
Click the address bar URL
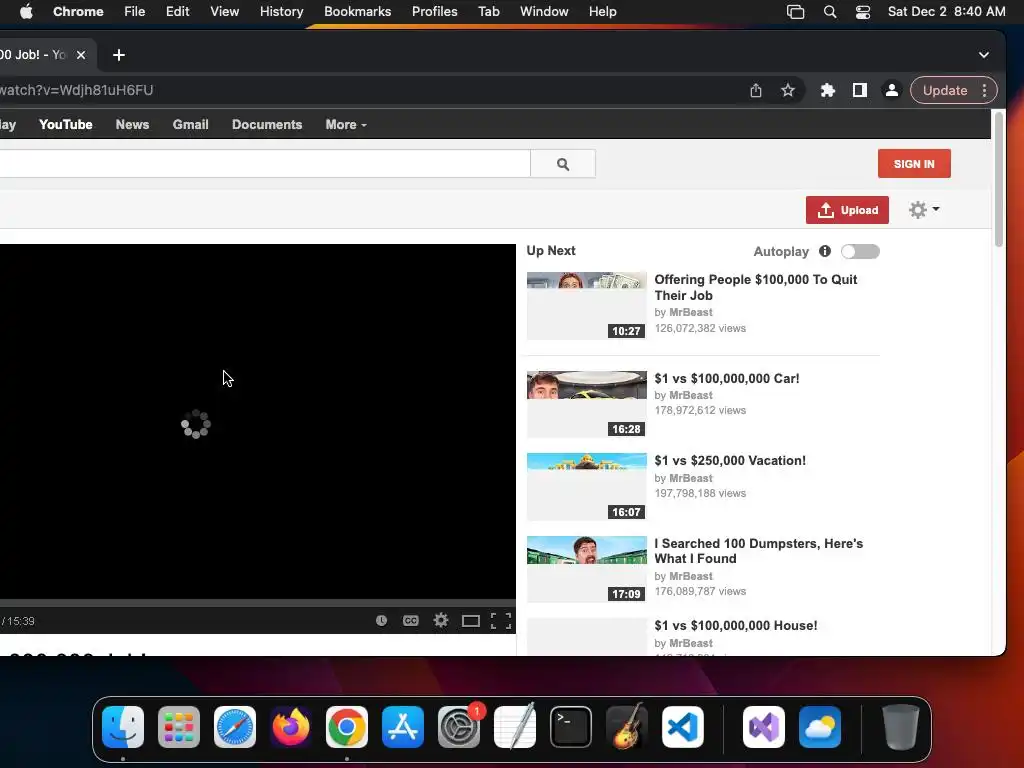coord(76,90)
